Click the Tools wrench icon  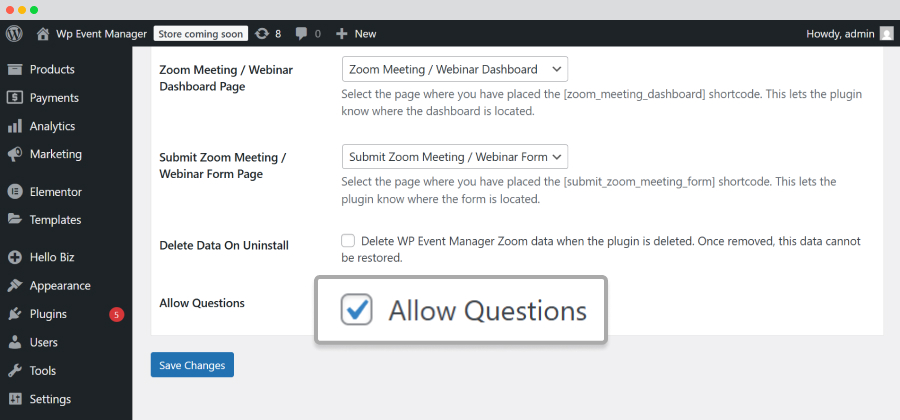point(15,371)
